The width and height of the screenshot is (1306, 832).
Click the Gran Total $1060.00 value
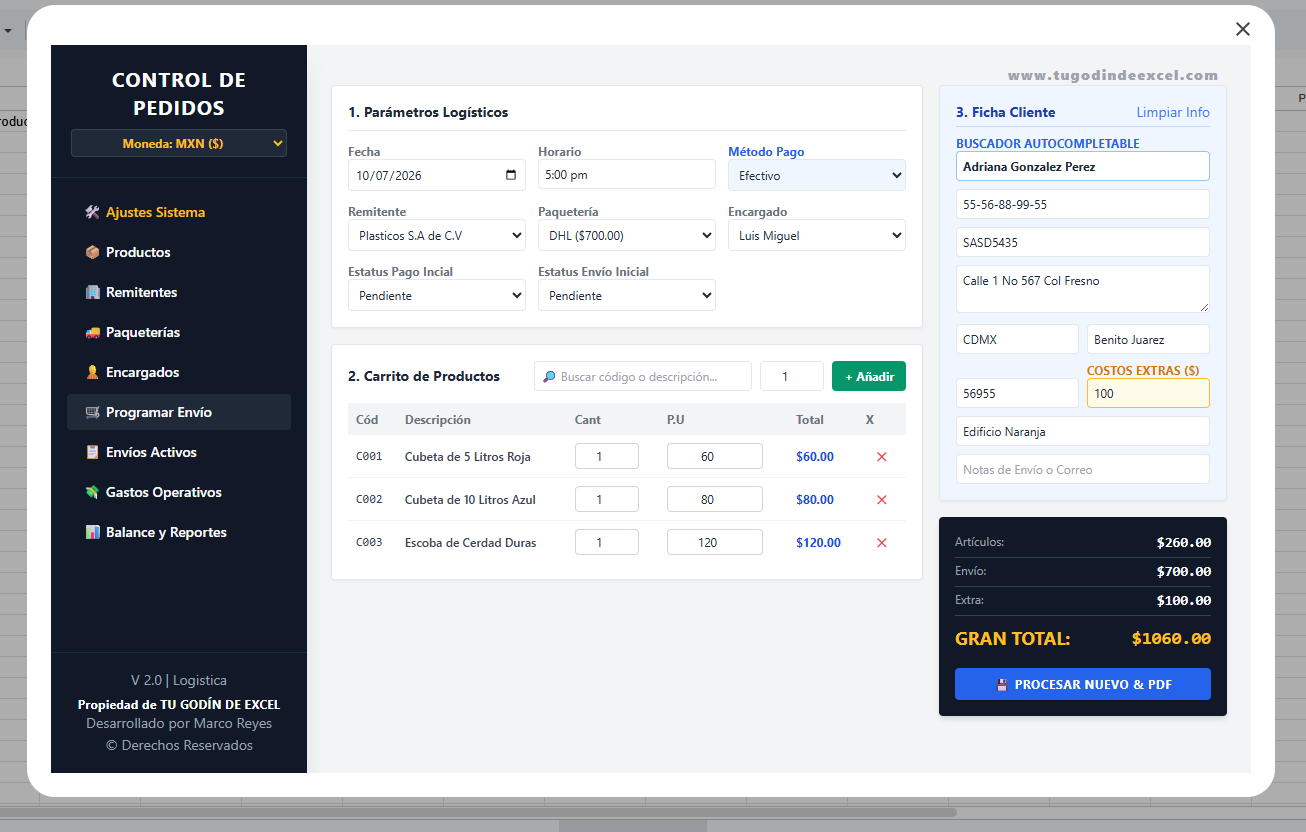[1171, 639]
